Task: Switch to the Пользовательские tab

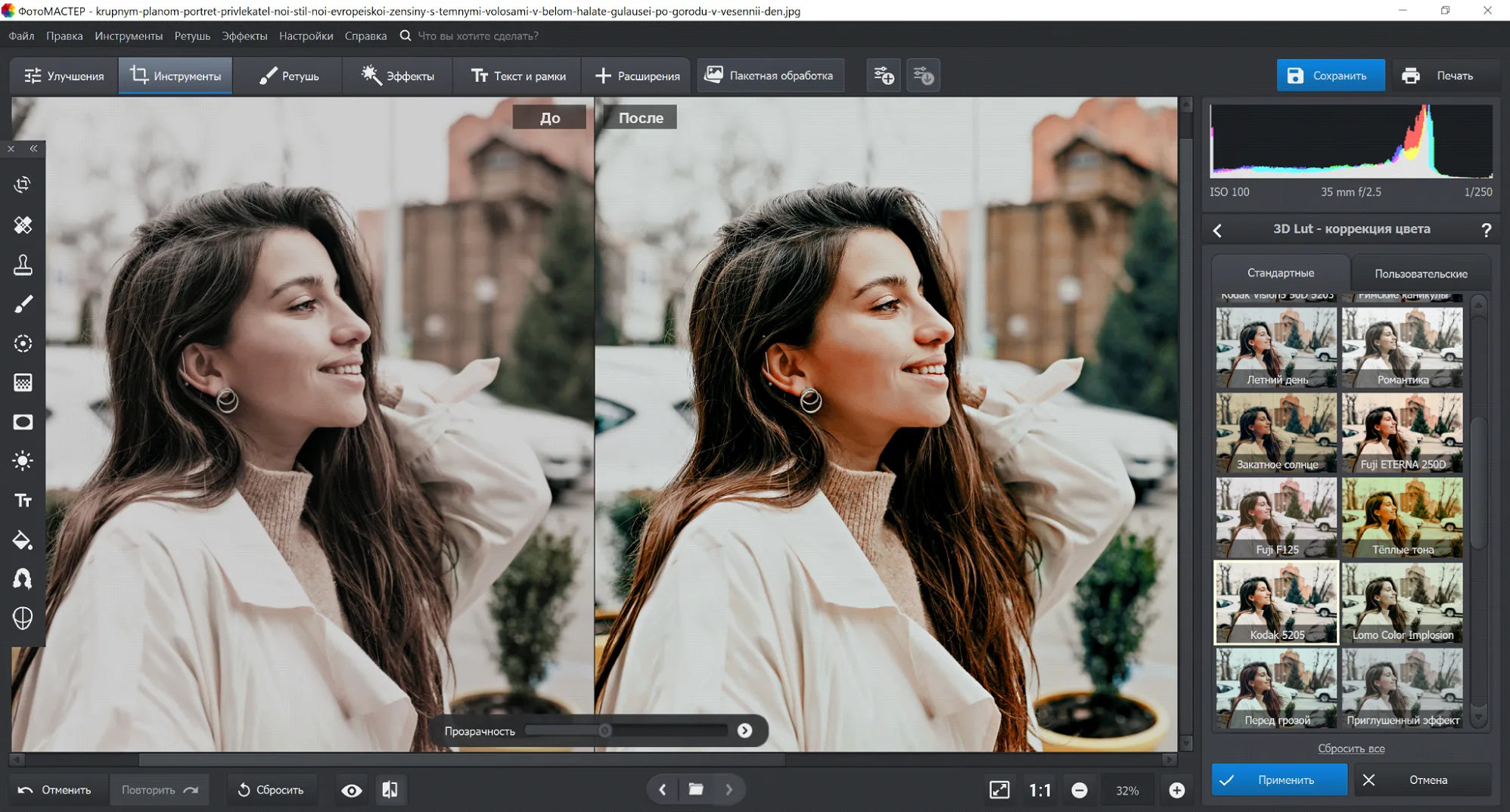Action: point(1420,274)
